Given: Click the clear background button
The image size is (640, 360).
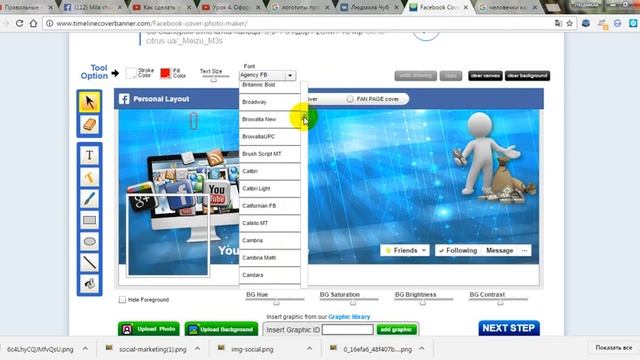Looking at the screenshot, I should pyautogui.click(x=527, y=76).
